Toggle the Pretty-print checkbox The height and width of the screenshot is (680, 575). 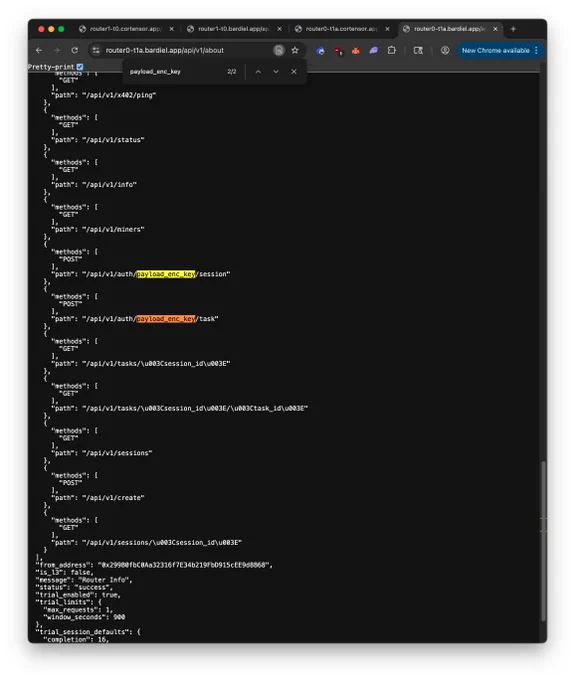(x=80, y=67)
